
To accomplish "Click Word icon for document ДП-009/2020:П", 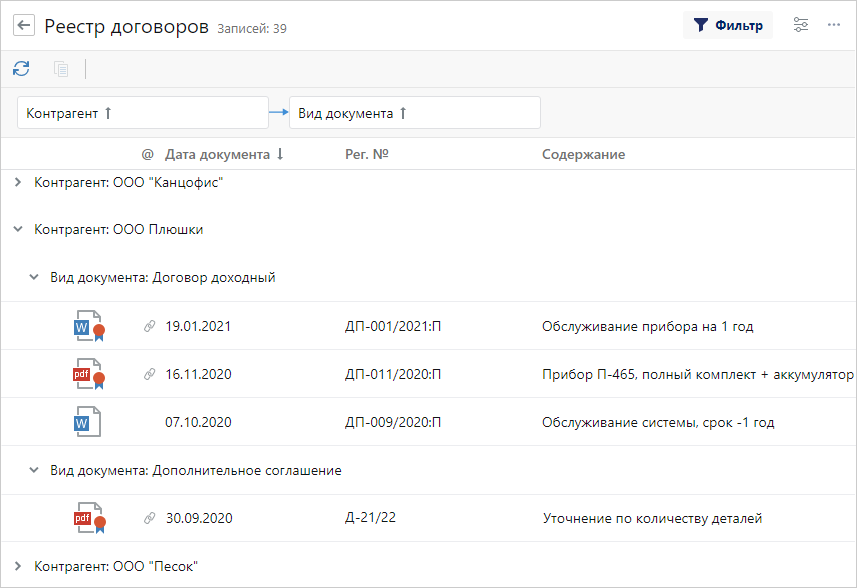I will pyautogui.click(x=87, y=422).
